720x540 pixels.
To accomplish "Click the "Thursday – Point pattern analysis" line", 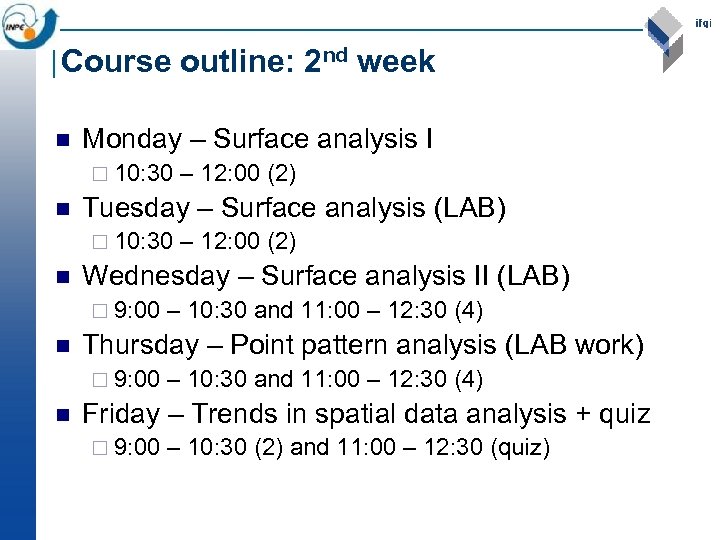I will pyautogui.click(x=363, y=345).
